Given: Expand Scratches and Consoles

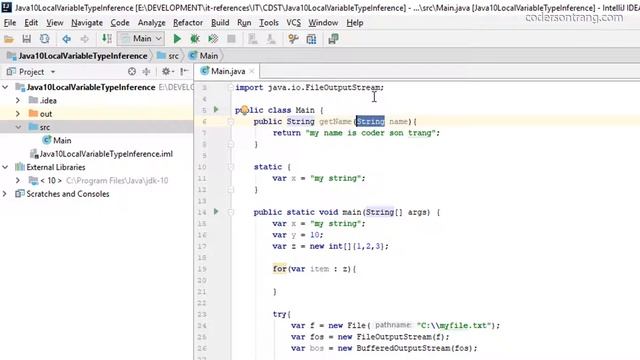Looking at the screenshot, I should 4,194.
